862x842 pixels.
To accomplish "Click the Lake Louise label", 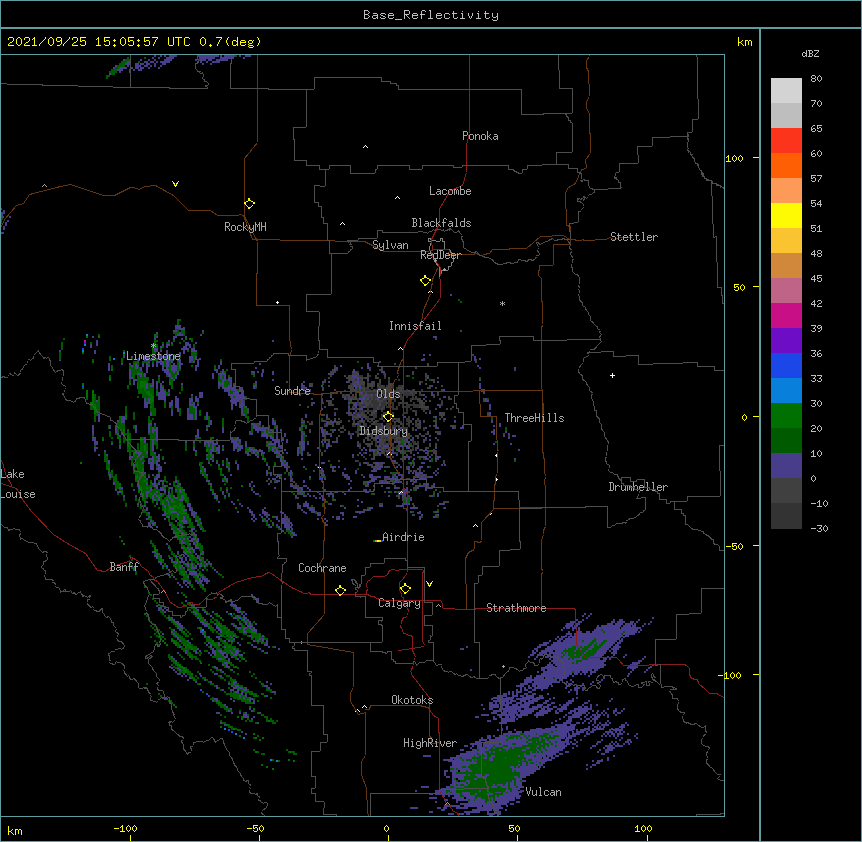I will (18, 484).
